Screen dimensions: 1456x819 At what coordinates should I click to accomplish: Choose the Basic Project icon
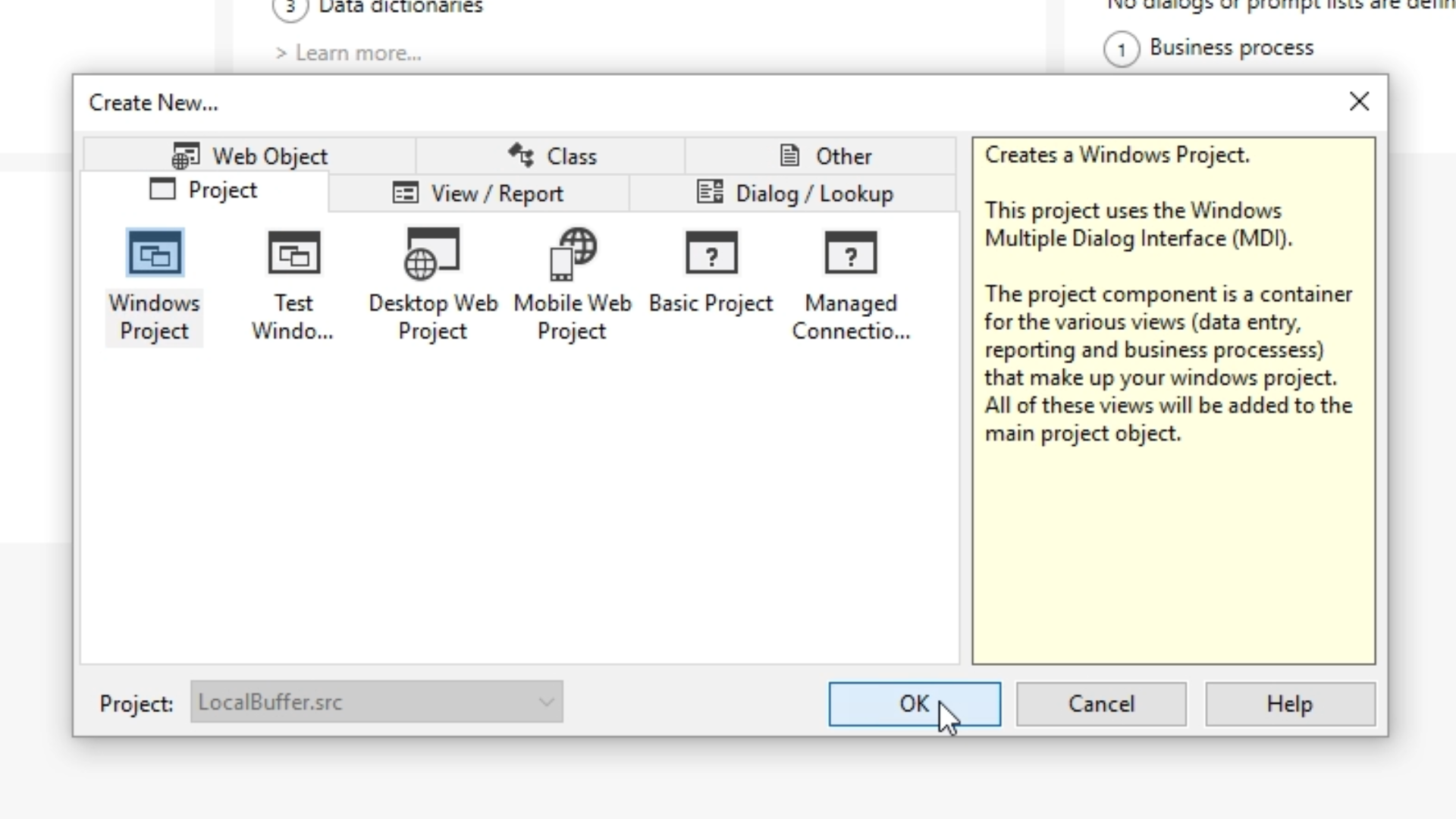pos(711,254)
